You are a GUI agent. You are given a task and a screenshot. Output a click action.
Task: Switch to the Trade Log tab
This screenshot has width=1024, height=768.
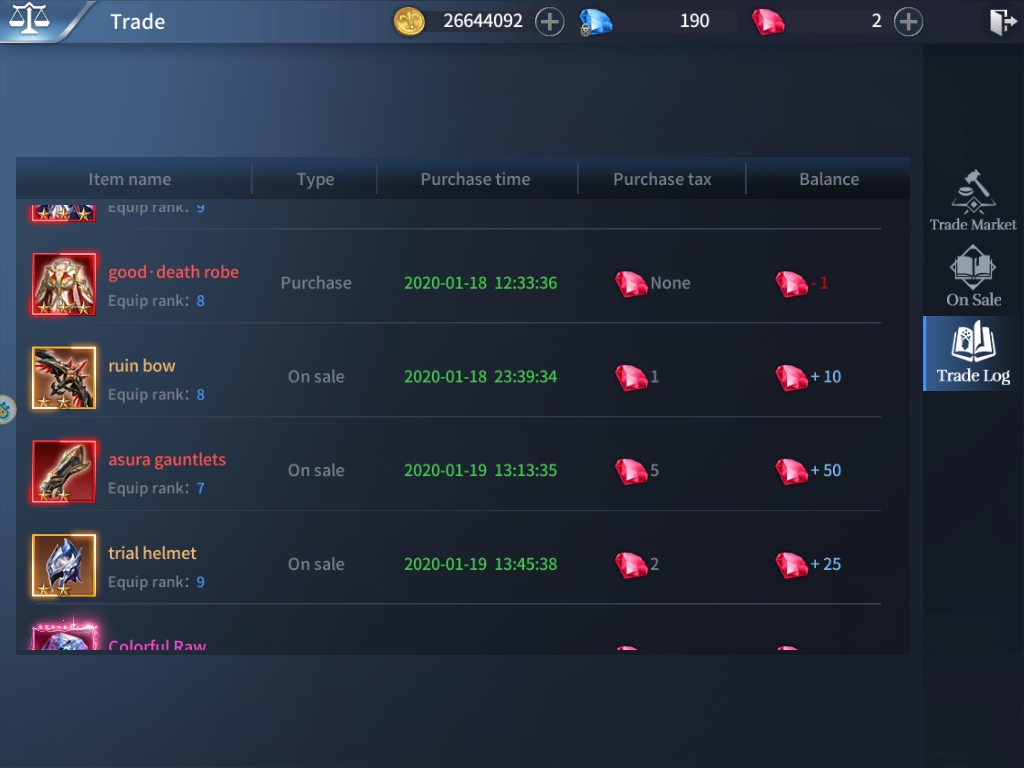[x=971, y=353]
